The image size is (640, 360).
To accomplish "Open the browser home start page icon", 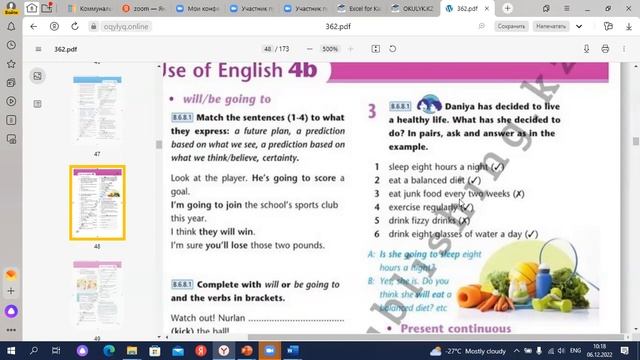I will [x=31, y=8].
